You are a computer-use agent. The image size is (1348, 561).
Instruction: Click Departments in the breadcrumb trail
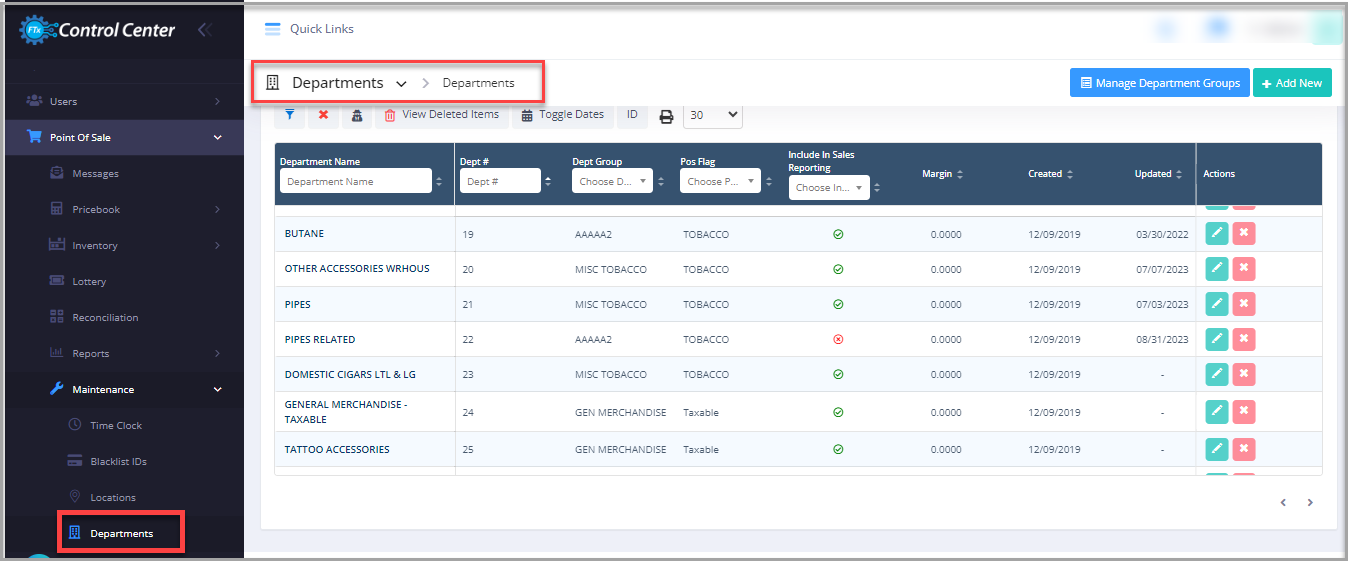tap(478, 83)
